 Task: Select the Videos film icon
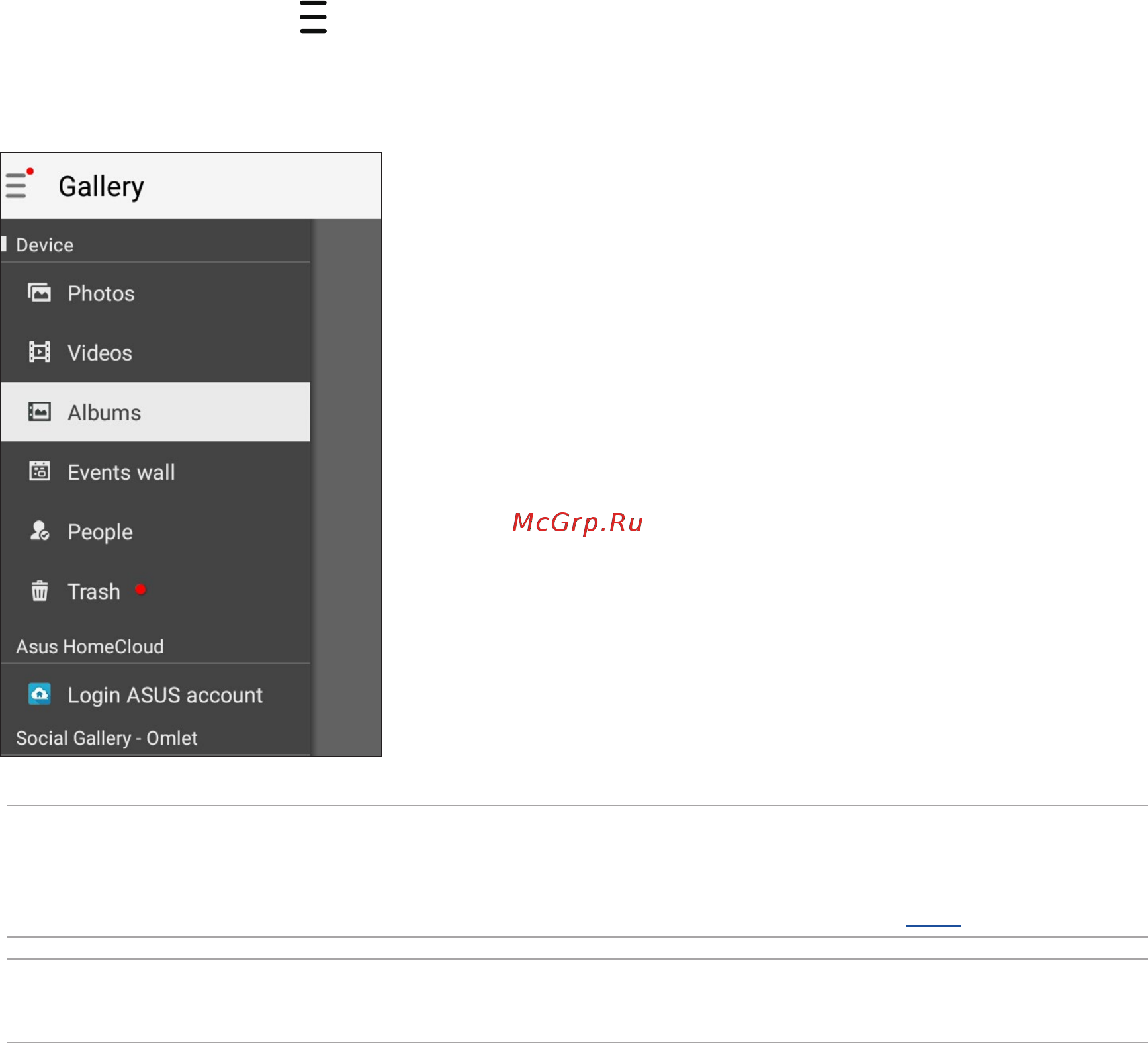click(x=39, y=352)
